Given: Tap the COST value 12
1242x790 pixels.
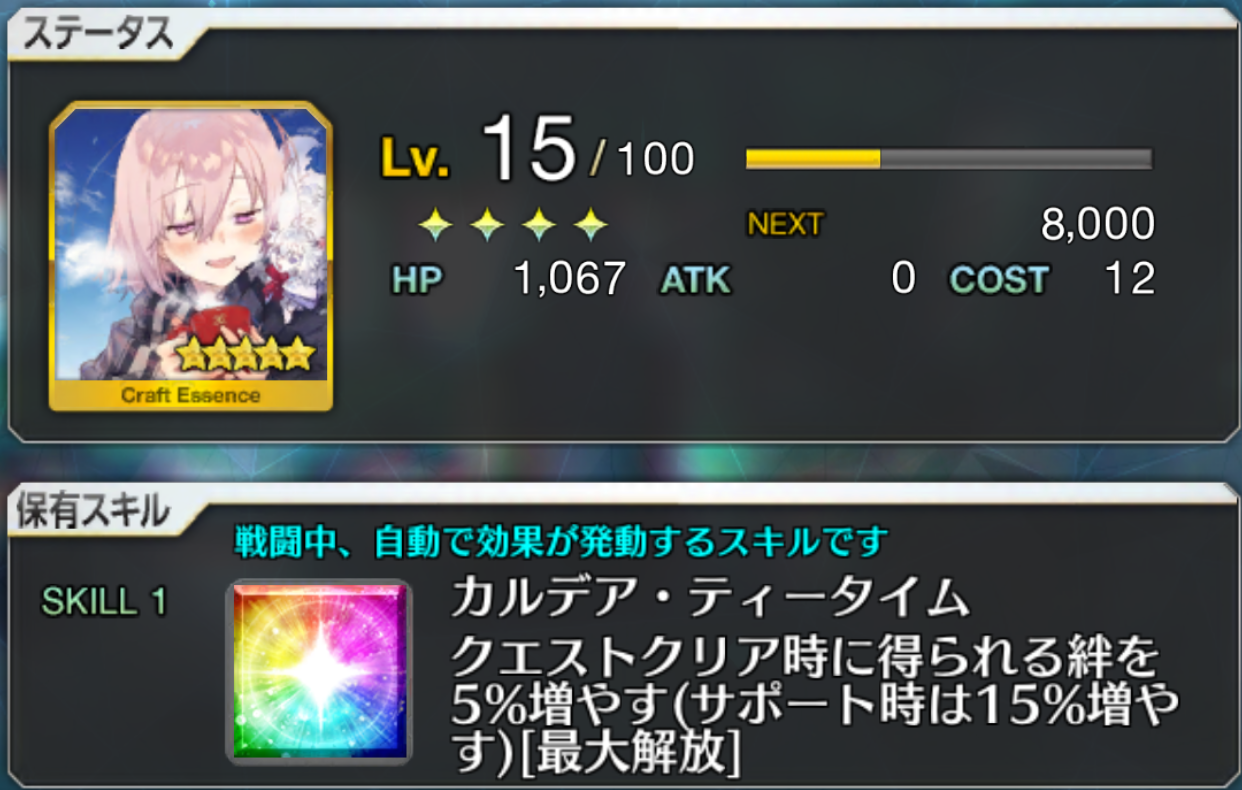Looking at the screenshot, I should [1130, 279].
